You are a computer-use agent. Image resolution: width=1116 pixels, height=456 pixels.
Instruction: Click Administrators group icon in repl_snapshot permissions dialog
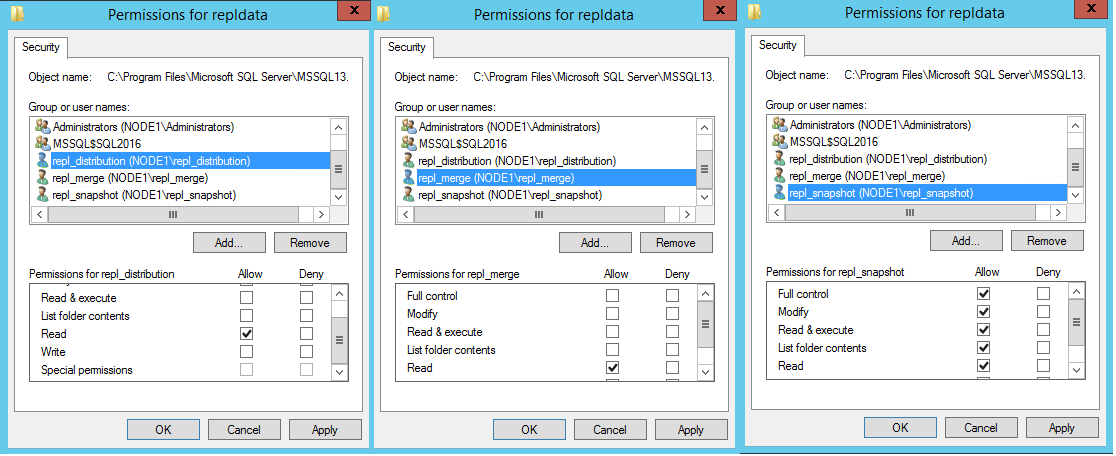(x=779, y=125)
